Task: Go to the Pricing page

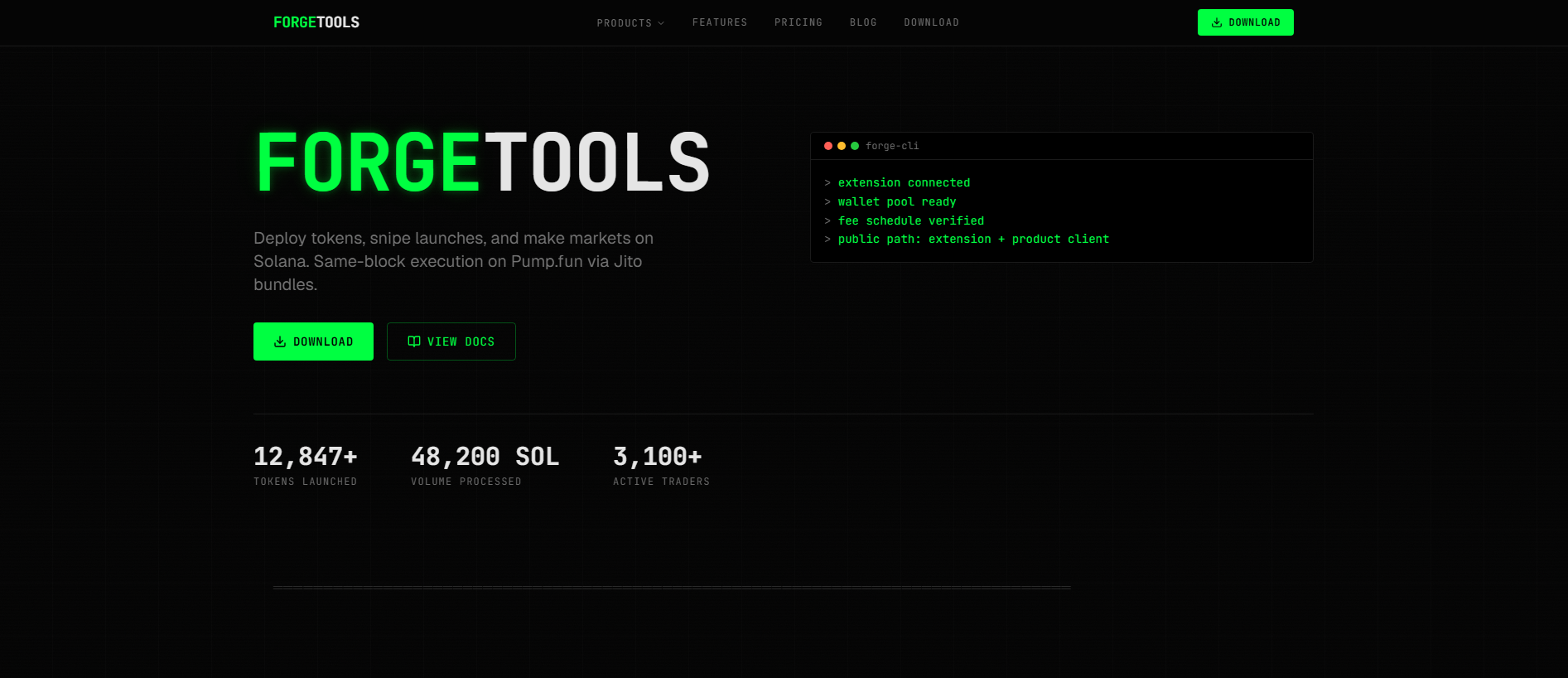Action: click(x=798, y=22)
